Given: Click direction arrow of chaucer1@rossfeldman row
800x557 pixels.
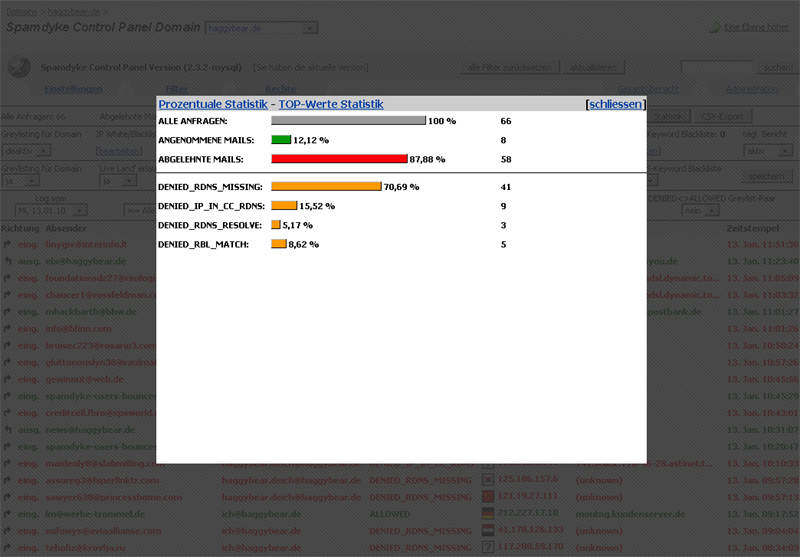Looking at the screenshot, I should point(7,295).
